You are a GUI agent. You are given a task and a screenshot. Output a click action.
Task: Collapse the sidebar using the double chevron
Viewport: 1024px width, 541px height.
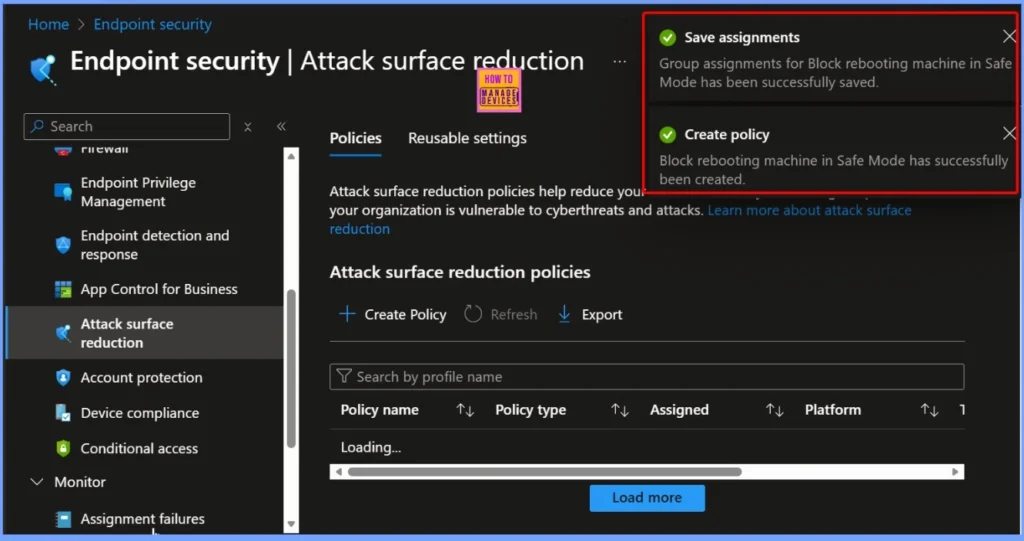click(x=281, y=126)
